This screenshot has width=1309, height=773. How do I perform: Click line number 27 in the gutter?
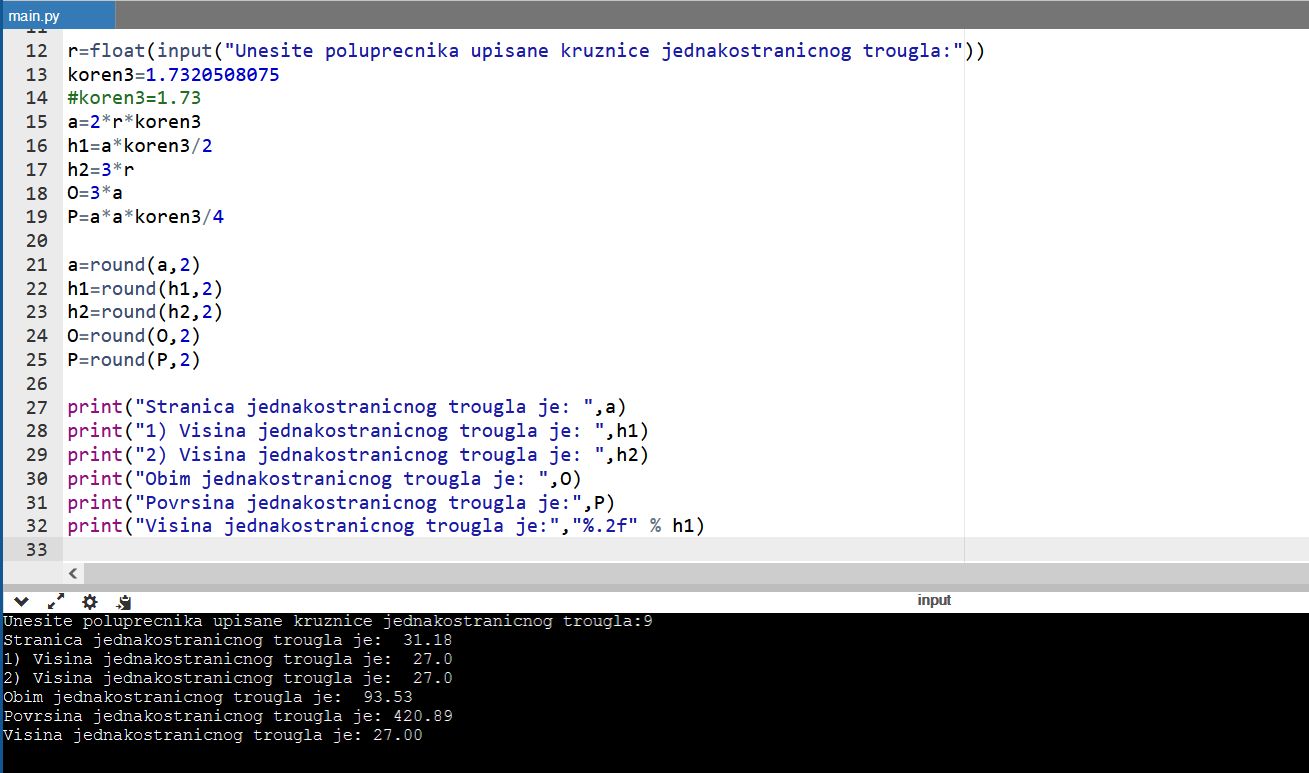35,407
